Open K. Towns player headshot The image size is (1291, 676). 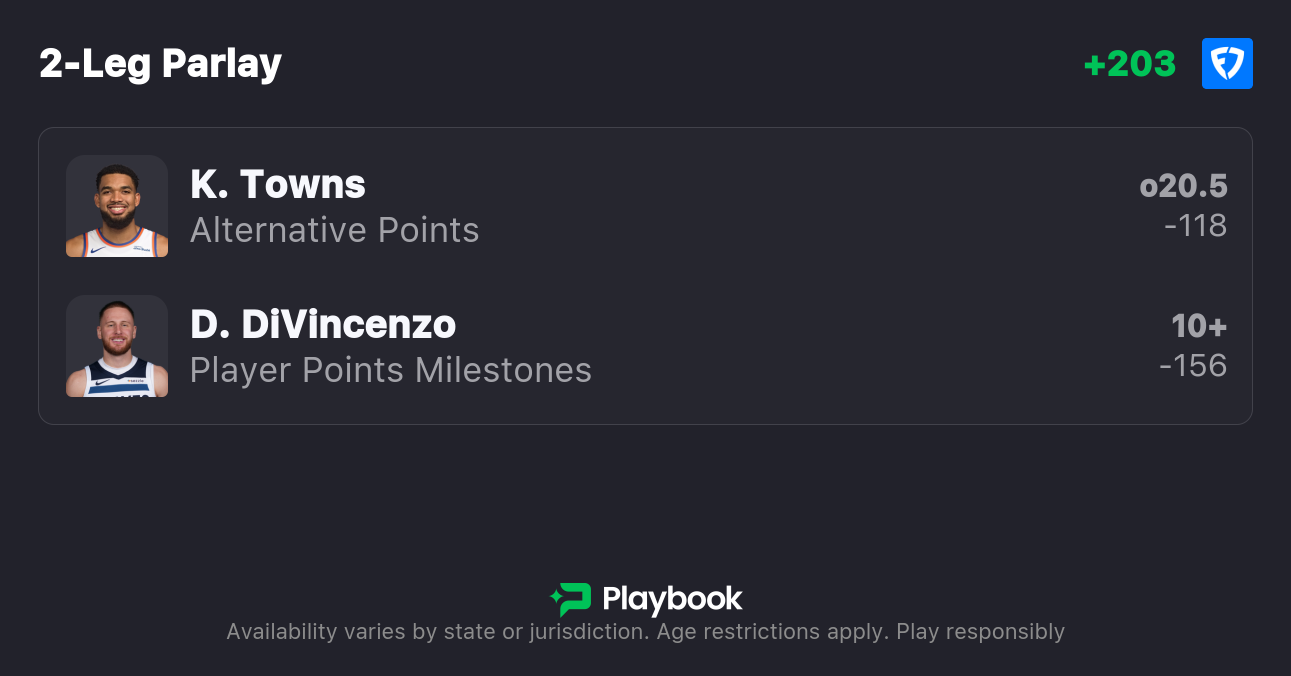coord(117,206)
